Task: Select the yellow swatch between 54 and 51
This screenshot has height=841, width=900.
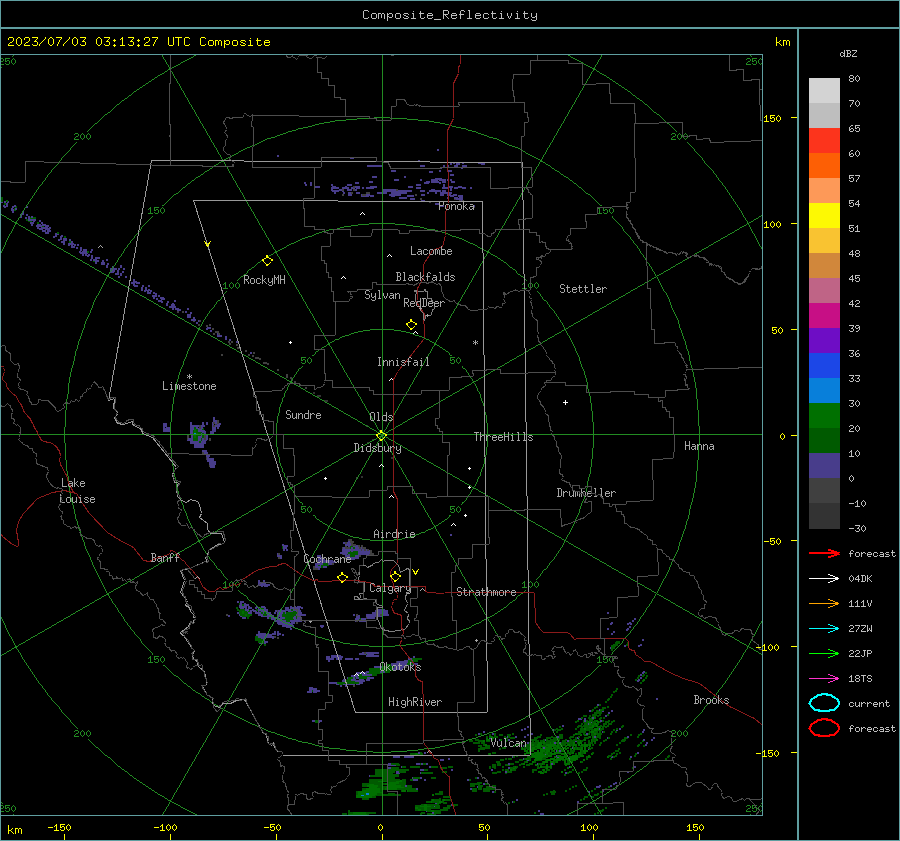Action: (x=824, y=216)
